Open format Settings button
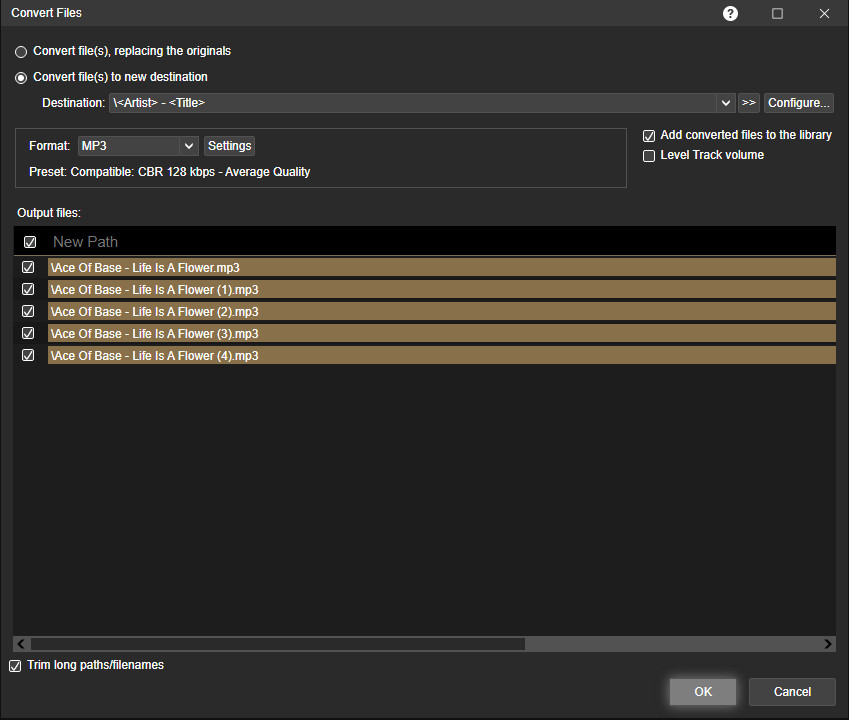 [x=229, y=146]
